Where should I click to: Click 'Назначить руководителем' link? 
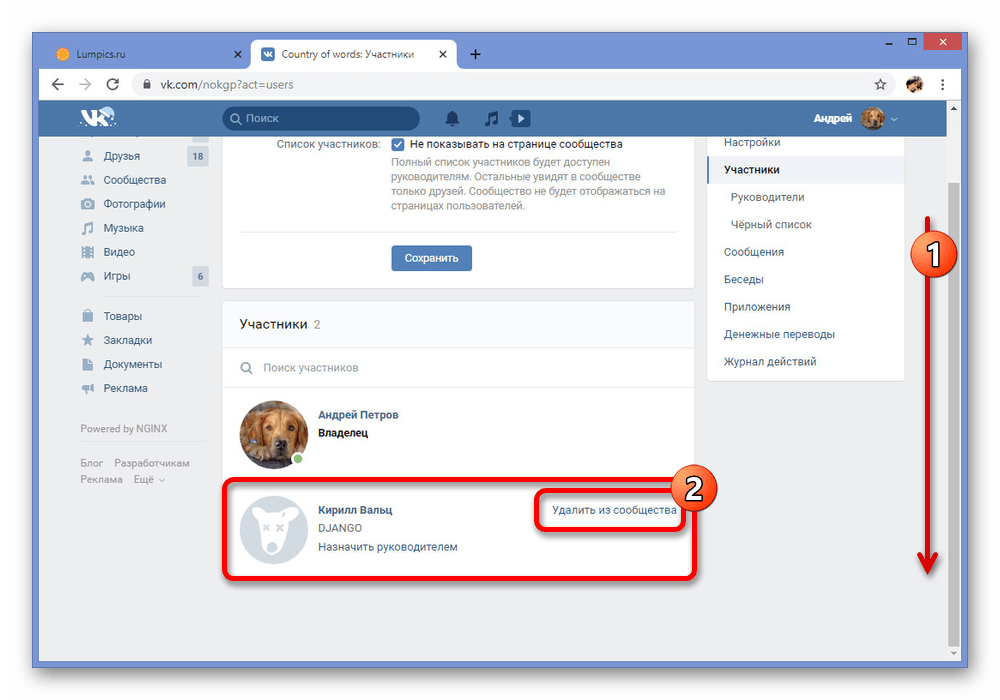pos(388,547)
